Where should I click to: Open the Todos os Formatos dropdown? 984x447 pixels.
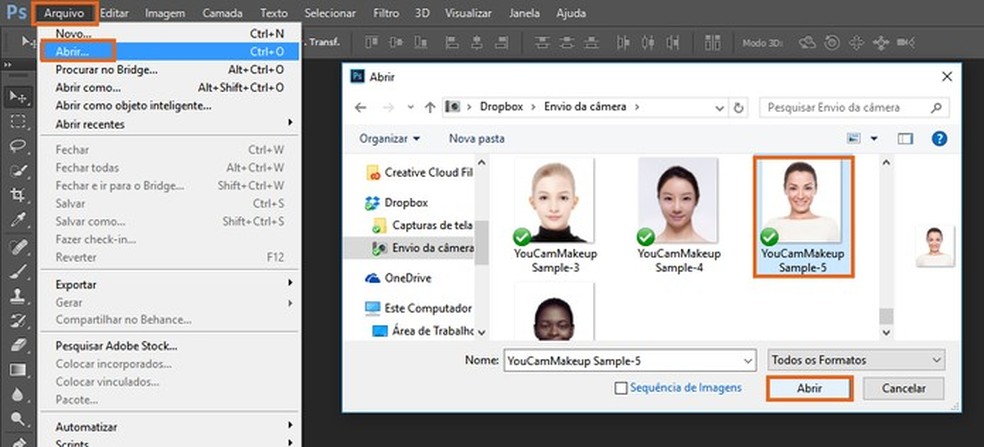[x=856, y=359]
